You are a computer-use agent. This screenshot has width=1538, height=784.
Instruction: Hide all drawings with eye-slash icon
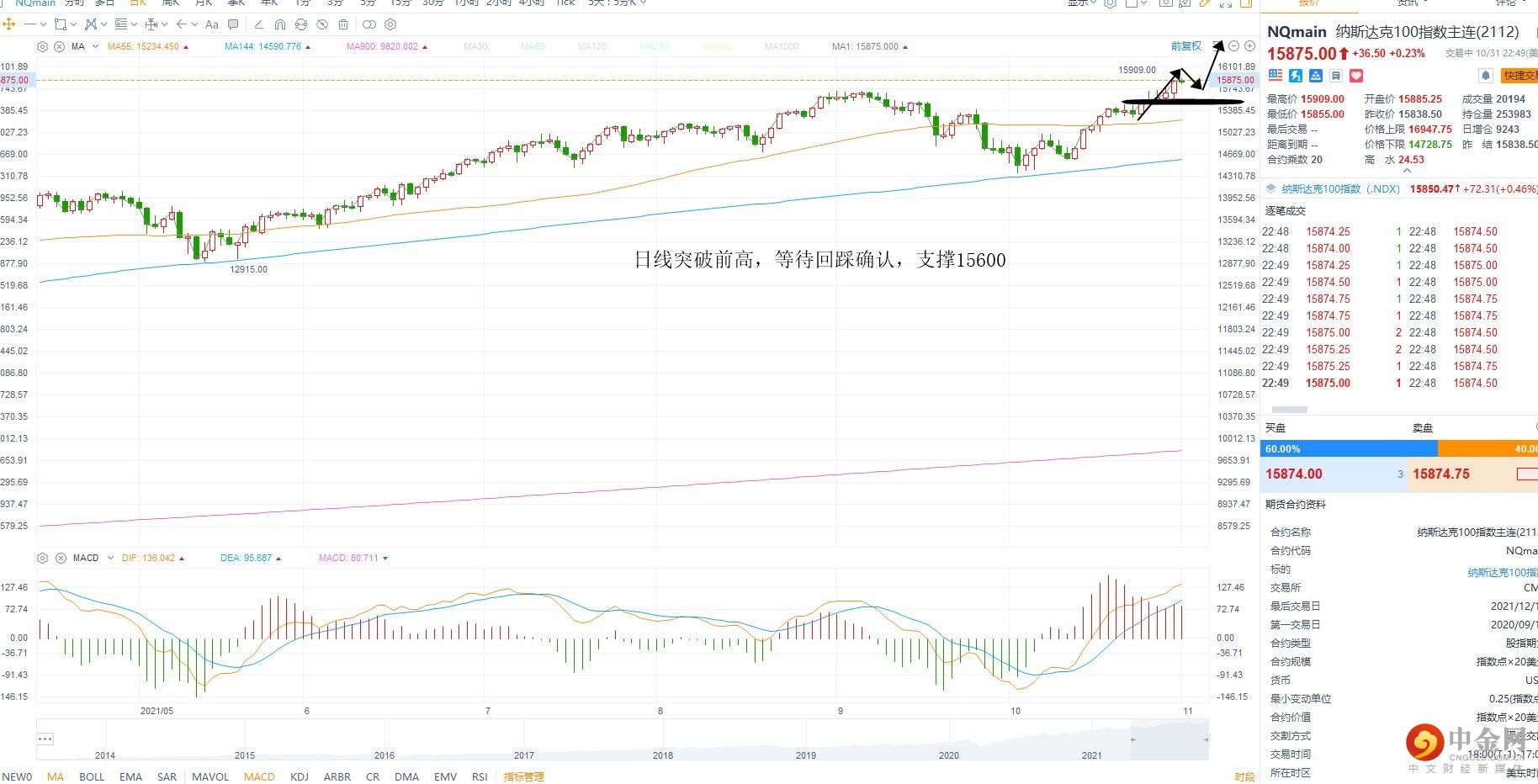[x=322, y=24]
